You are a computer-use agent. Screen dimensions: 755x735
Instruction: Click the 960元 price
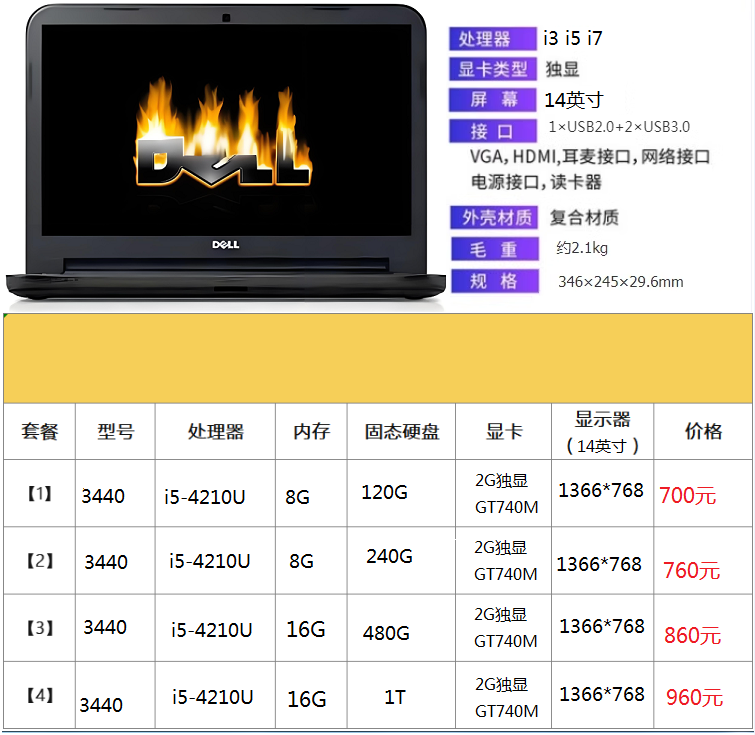point(694,697)
